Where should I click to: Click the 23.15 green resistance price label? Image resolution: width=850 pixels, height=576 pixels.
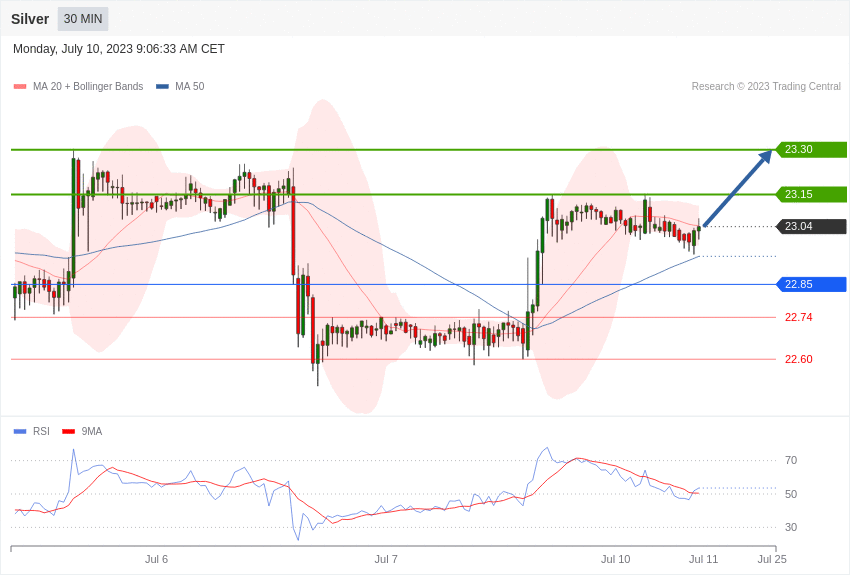(x=812, y=194)
